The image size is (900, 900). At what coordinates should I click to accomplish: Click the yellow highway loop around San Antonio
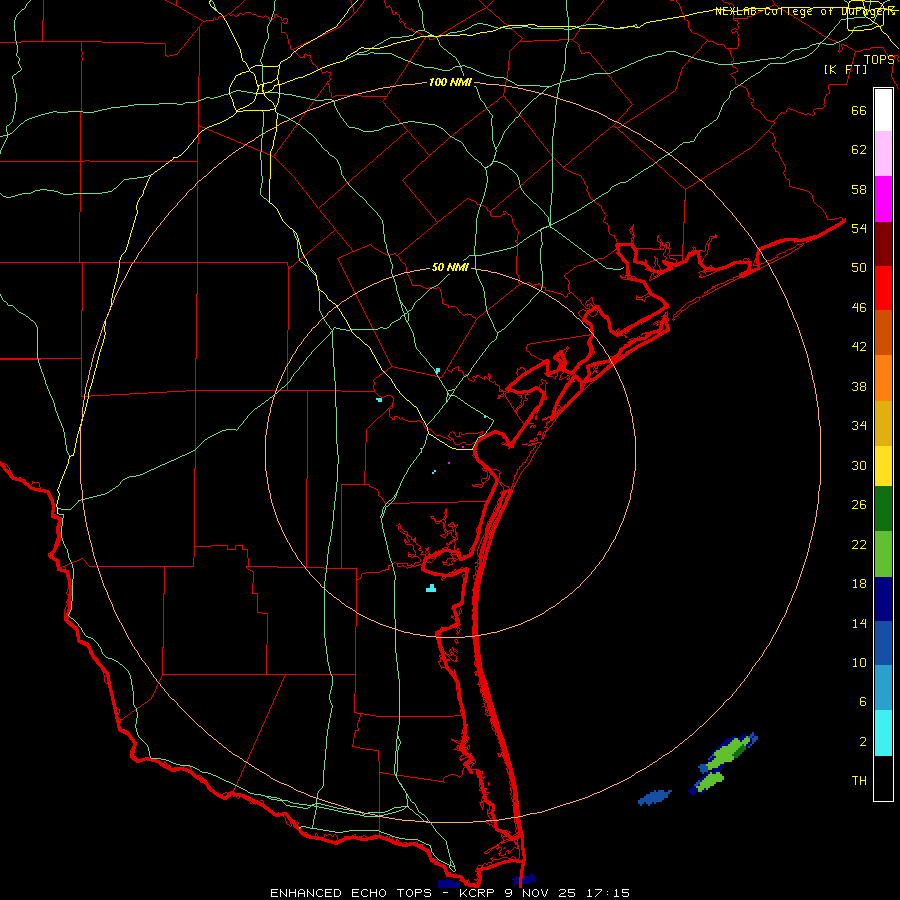[254, 88]
